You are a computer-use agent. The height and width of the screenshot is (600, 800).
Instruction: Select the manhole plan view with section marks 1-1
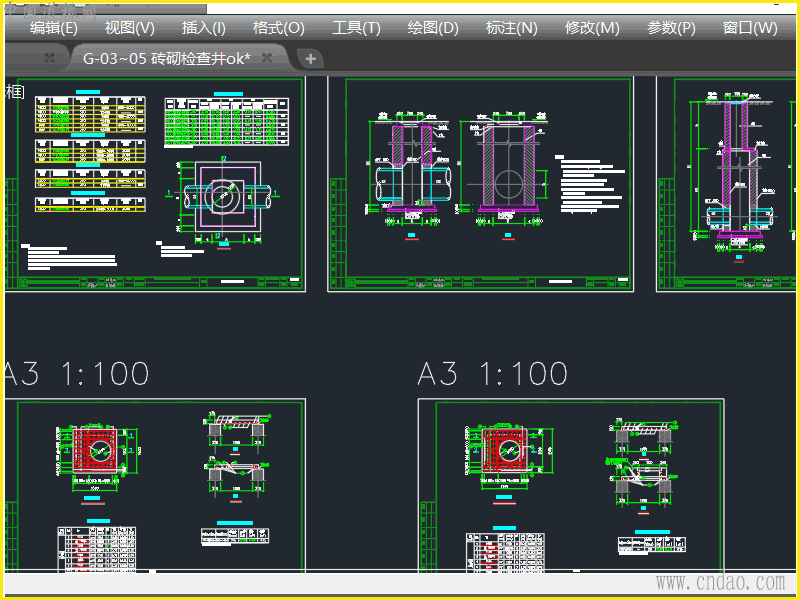tap(222, 198)
